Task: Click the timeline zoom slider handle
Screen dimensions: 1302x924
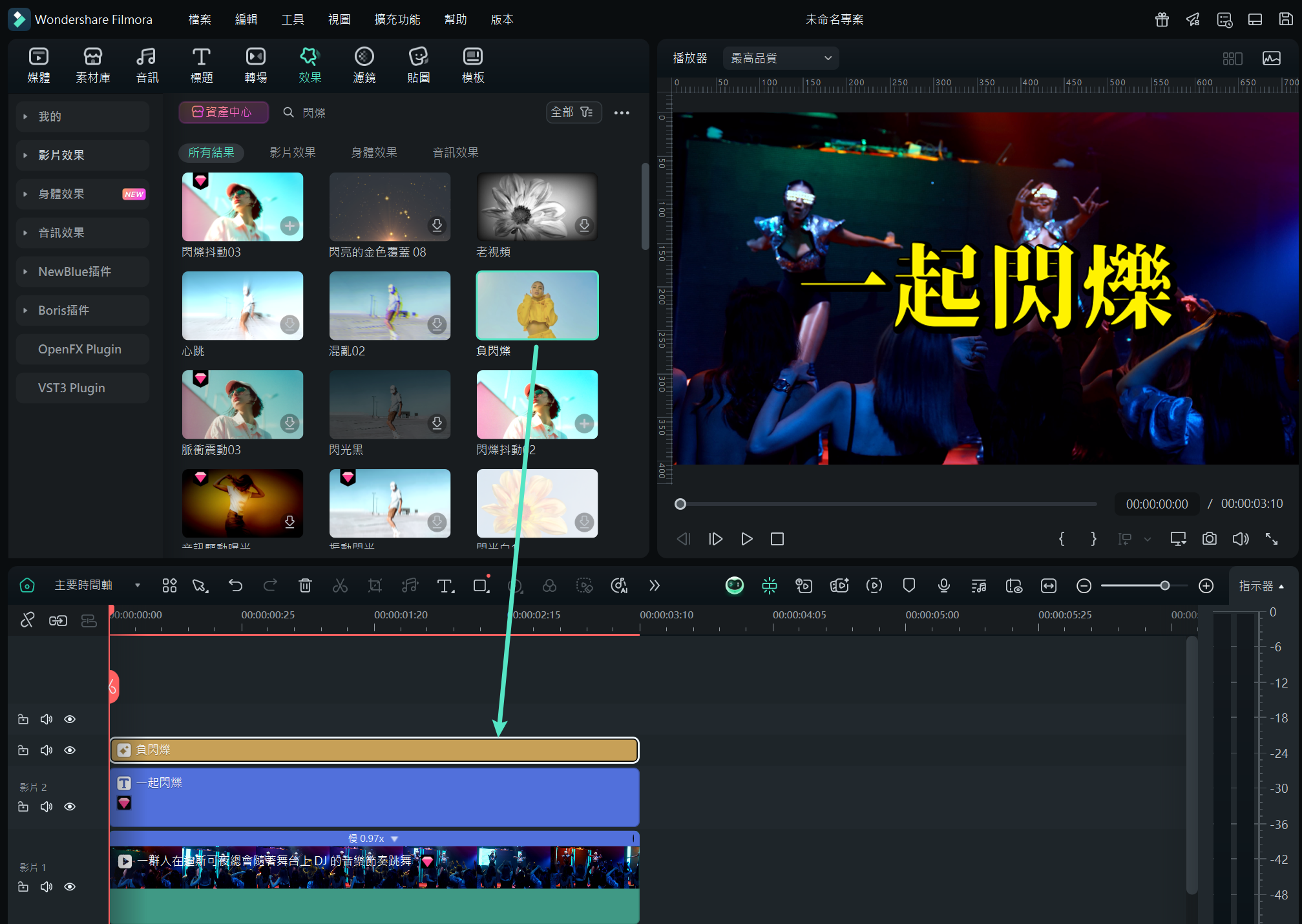Action: [1164, 585]
